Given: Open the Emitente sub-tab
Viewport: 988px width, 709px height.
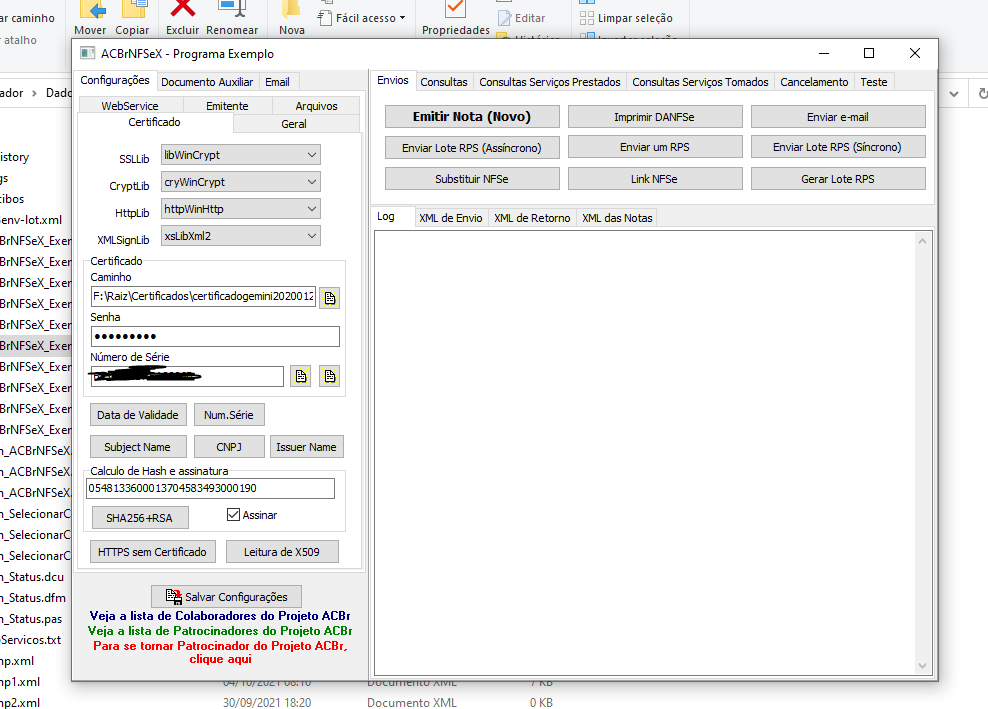Looking at the screenshot, I should pyautogui.click(x=227, y=106).
